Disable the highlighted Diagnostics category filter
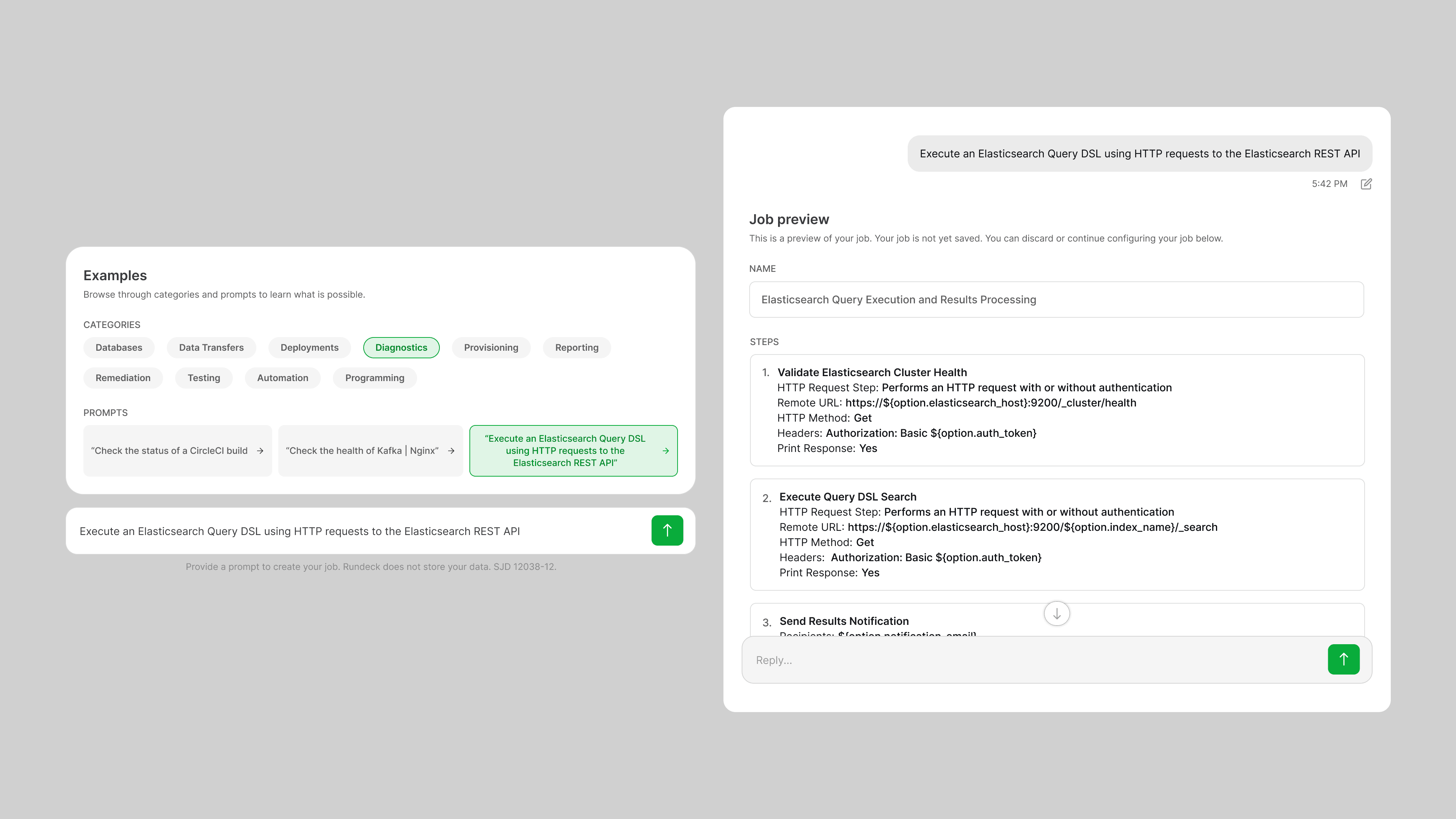Screen dimensions: 1456x819 click(401, 348)
